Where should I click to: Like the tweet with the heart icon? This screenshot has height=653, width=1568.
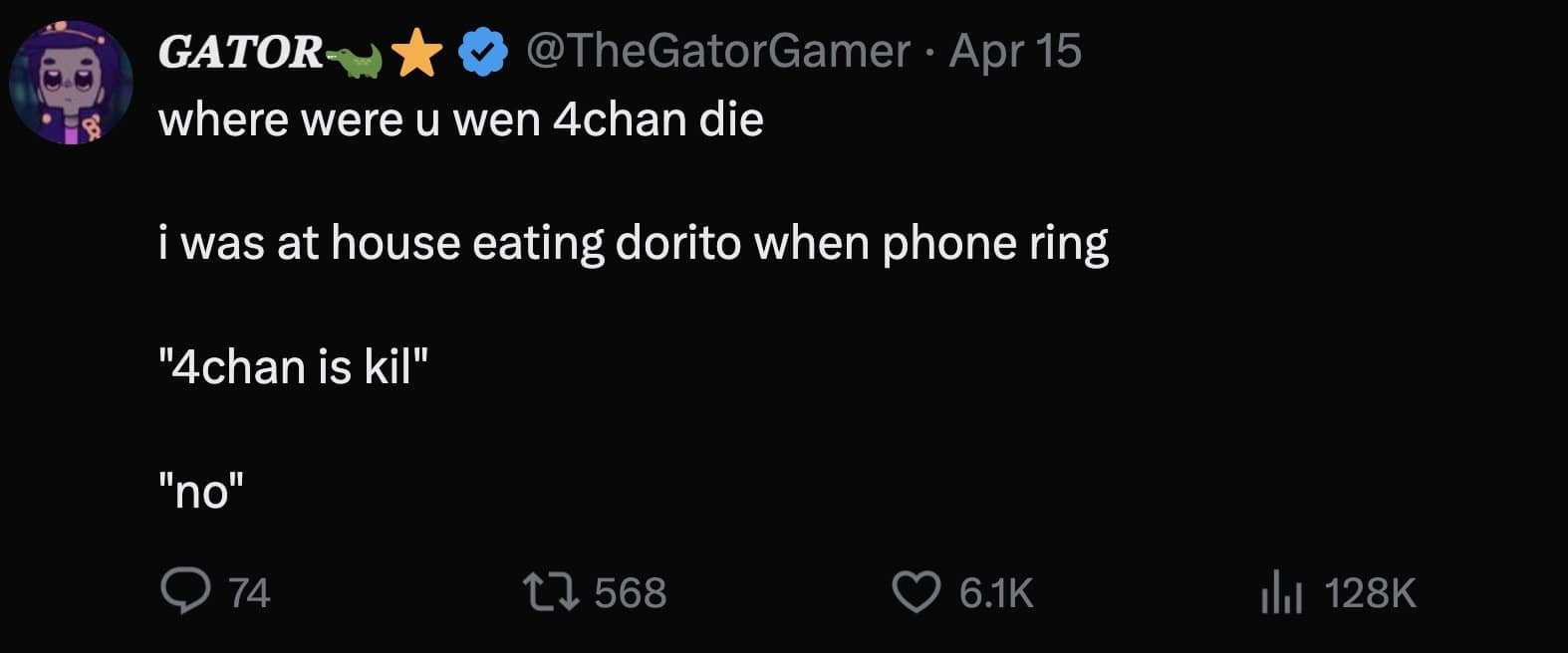click(915, 591)
